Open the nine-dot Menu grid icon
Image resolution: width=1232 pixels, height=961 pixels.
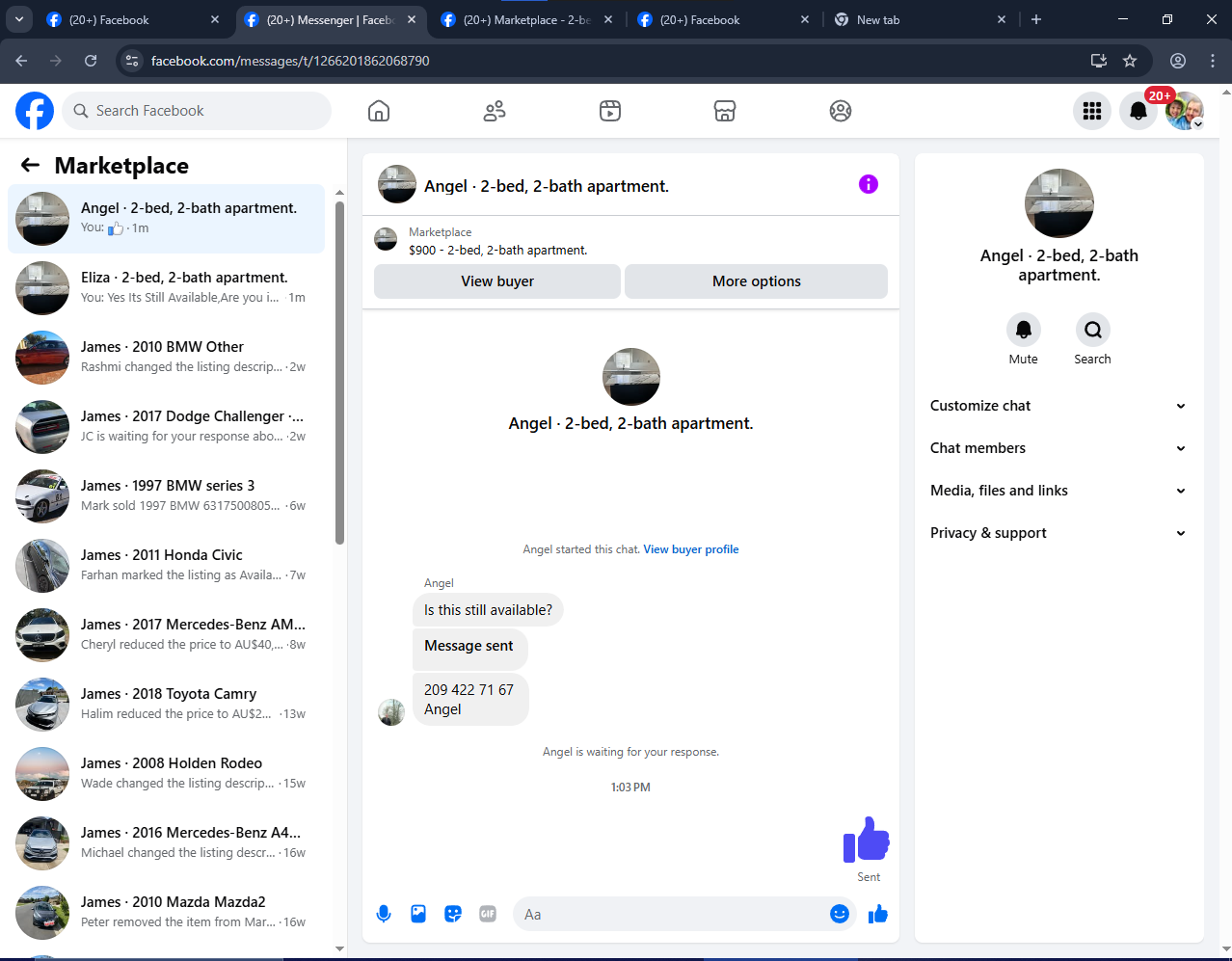coord(1092,111)
